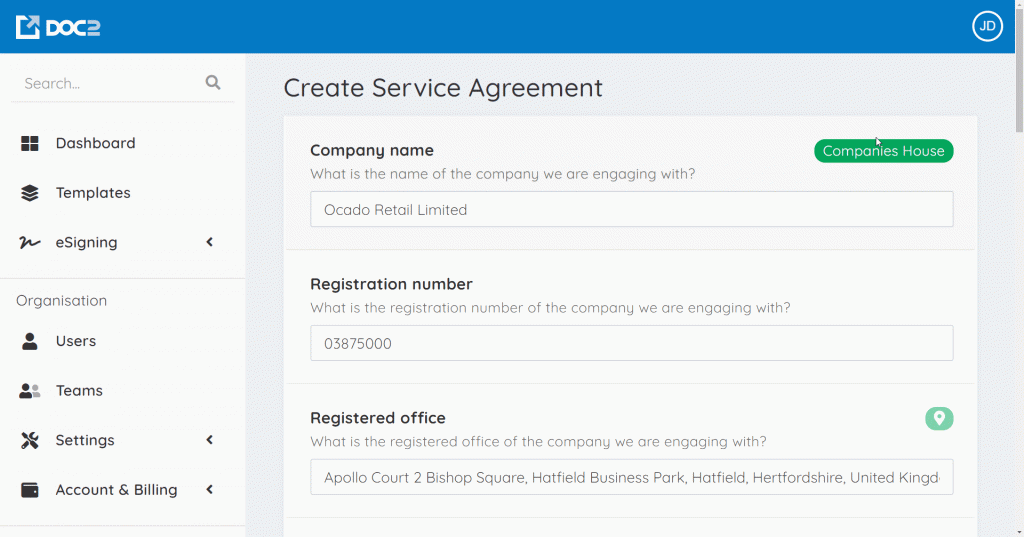Expand the Account & Billing chevron

[x=210, y=490]
